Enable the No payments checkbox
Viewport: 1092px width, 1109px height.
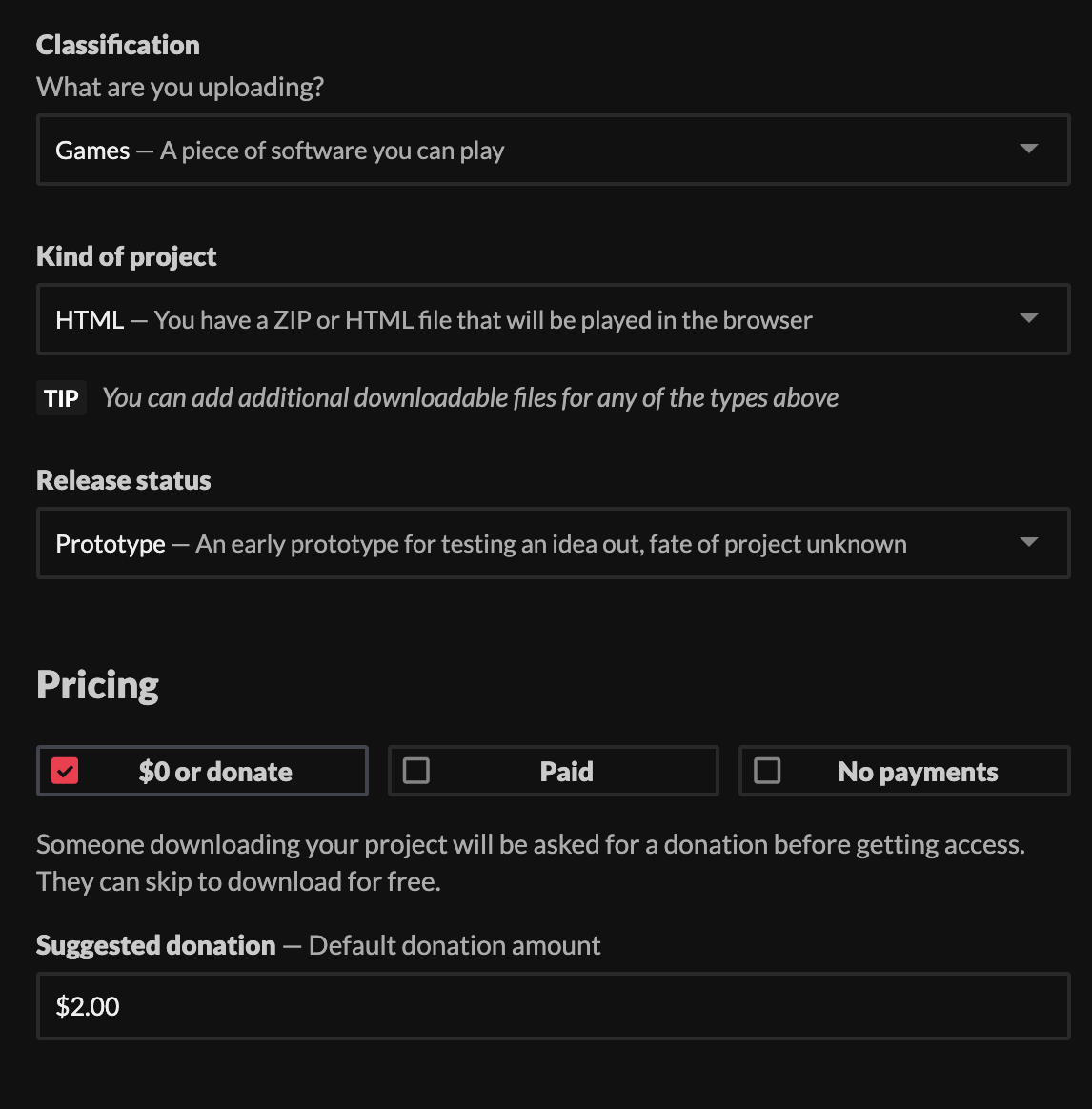point(767,771)
